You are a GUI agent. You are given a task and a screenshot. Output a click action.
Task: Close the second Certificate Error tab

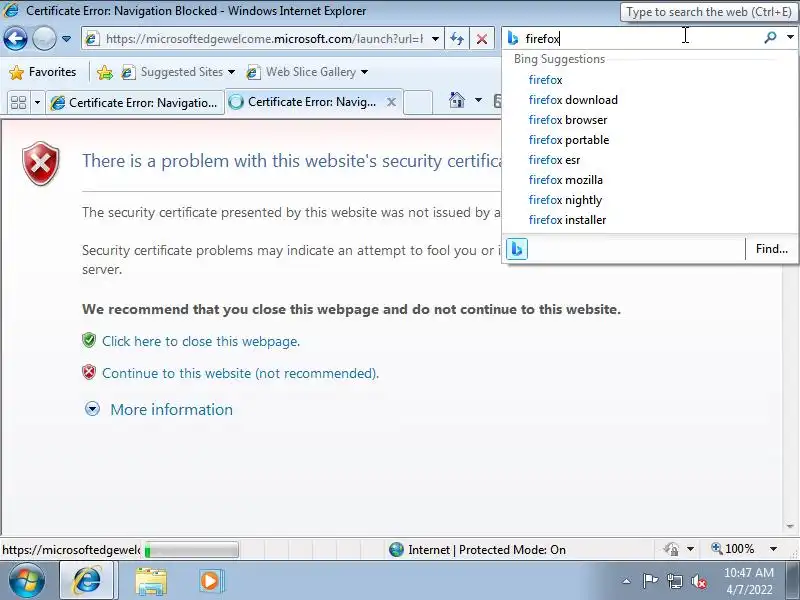click(x=391, y=102)
